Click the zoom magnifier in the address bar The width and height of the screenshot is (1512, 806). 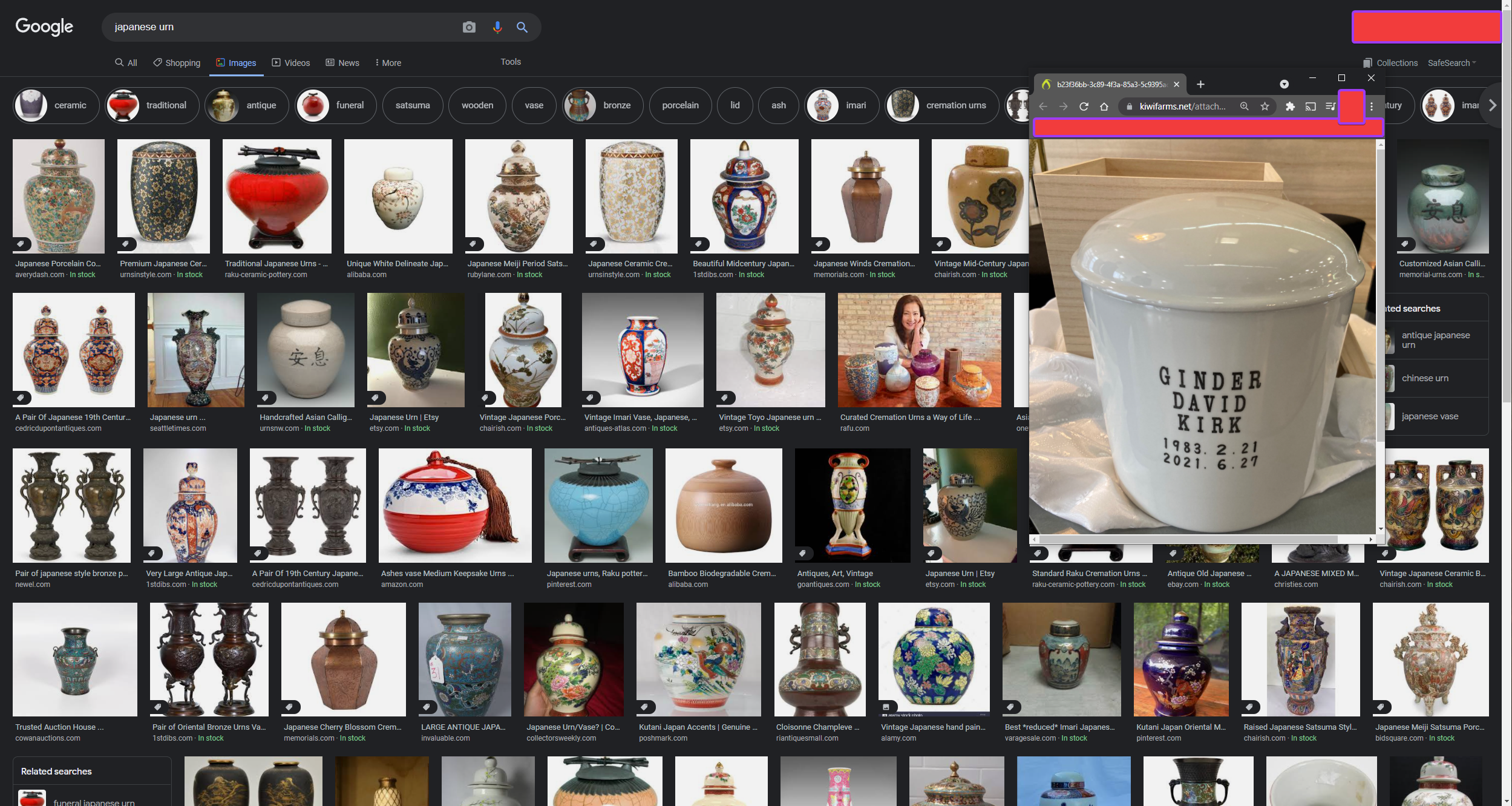[x=1244, y=106]
